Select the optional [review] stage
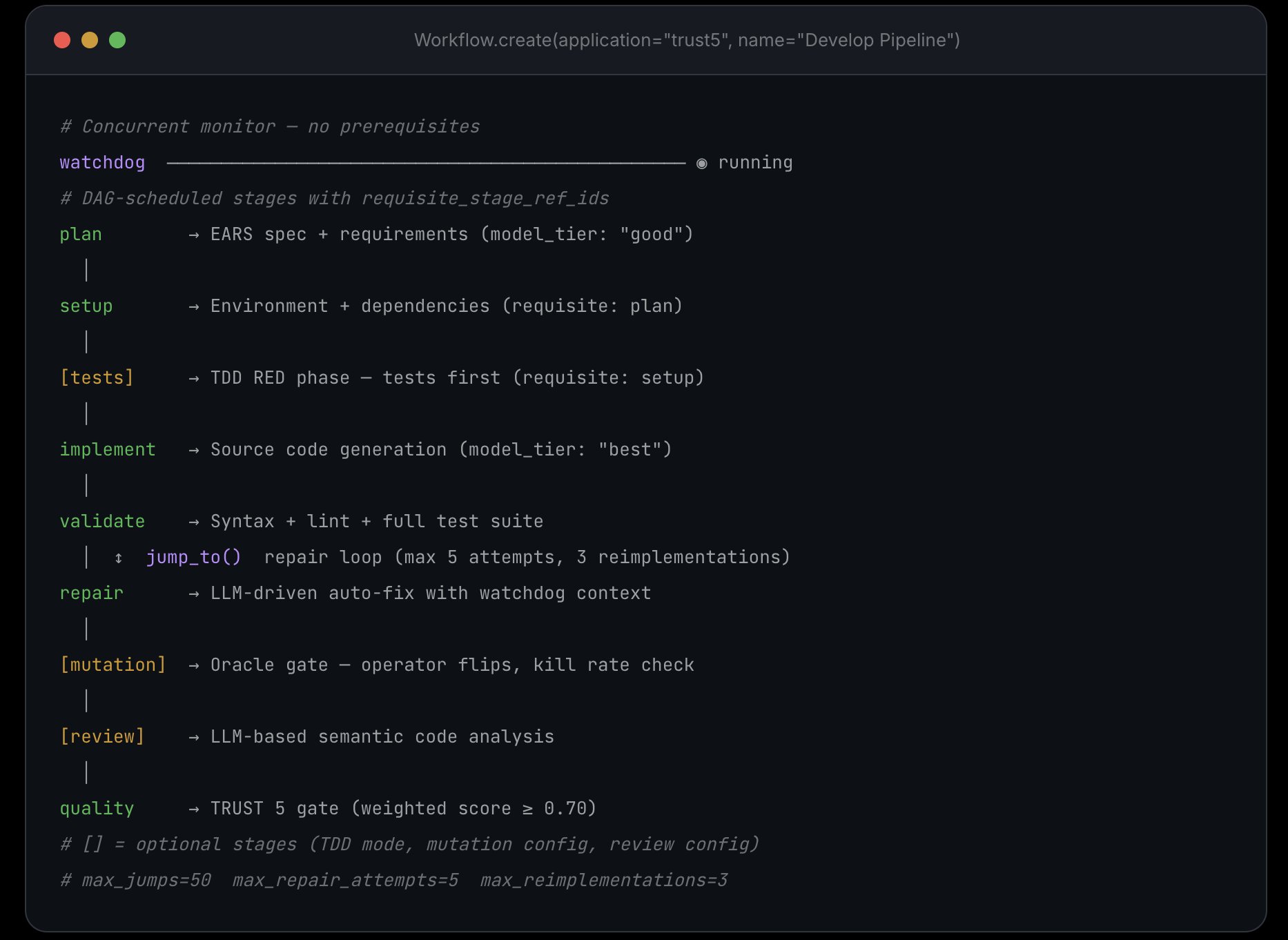This screenshot has height=940, width=1288. point(102,737)
